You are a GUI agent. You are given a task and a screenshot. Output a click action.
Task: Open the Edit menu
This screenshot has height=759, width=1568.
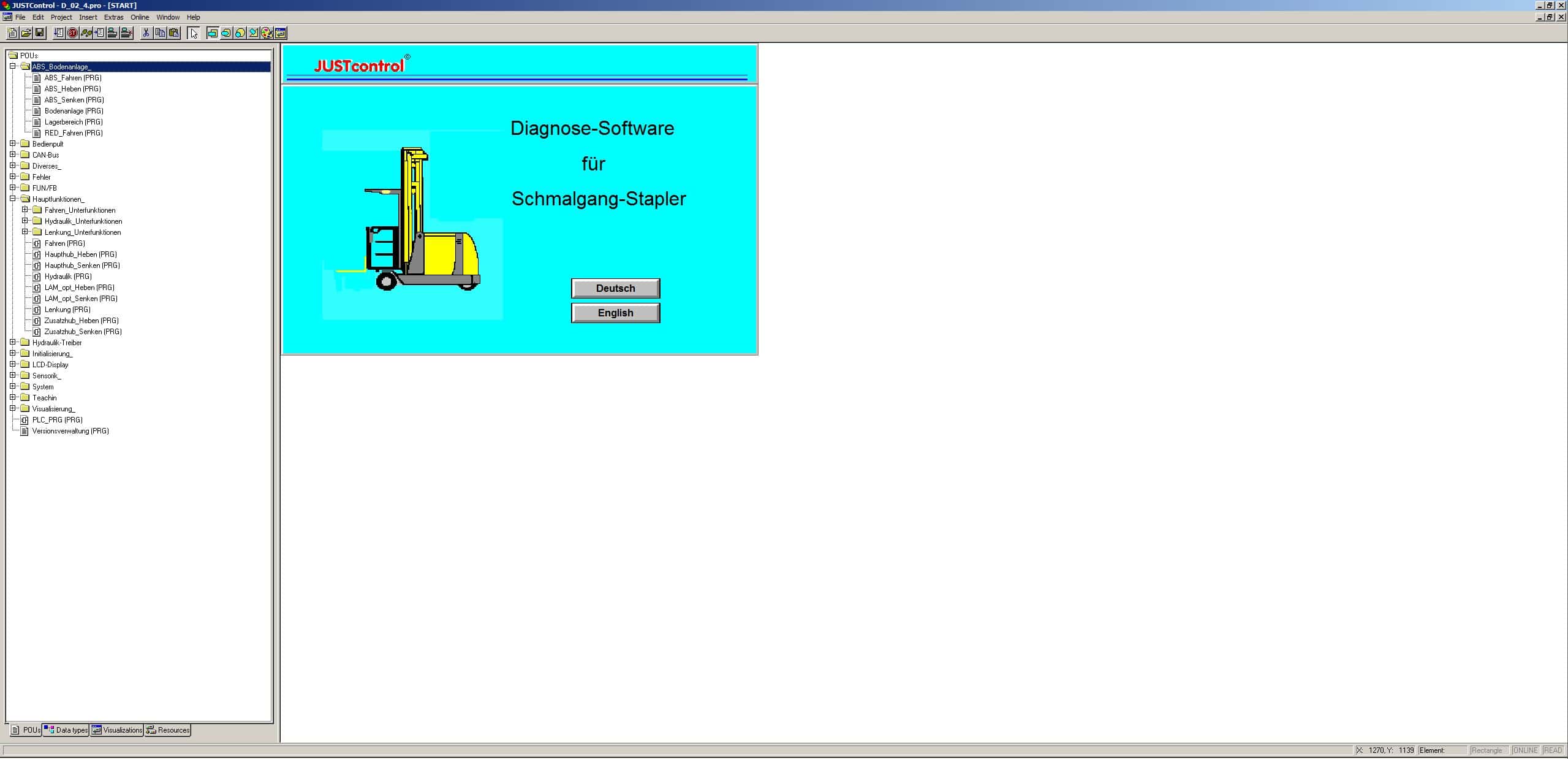tap(38, 17)
